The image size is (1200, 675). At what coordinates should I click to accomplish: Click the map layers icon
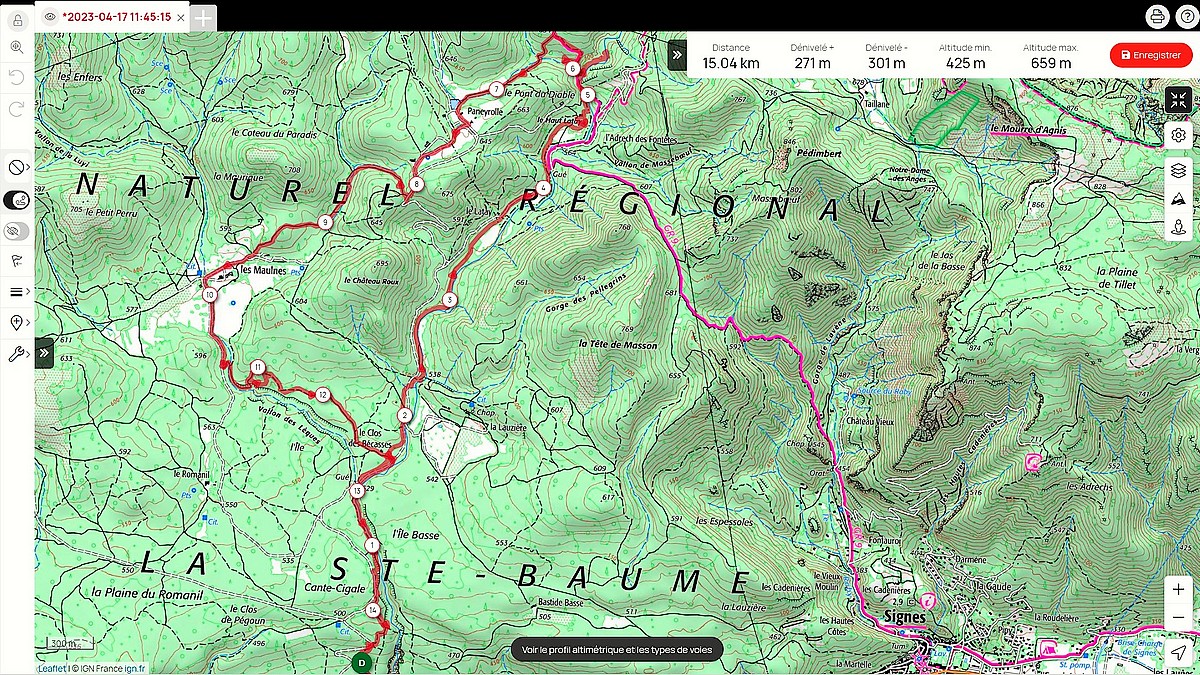point(1178,170)
